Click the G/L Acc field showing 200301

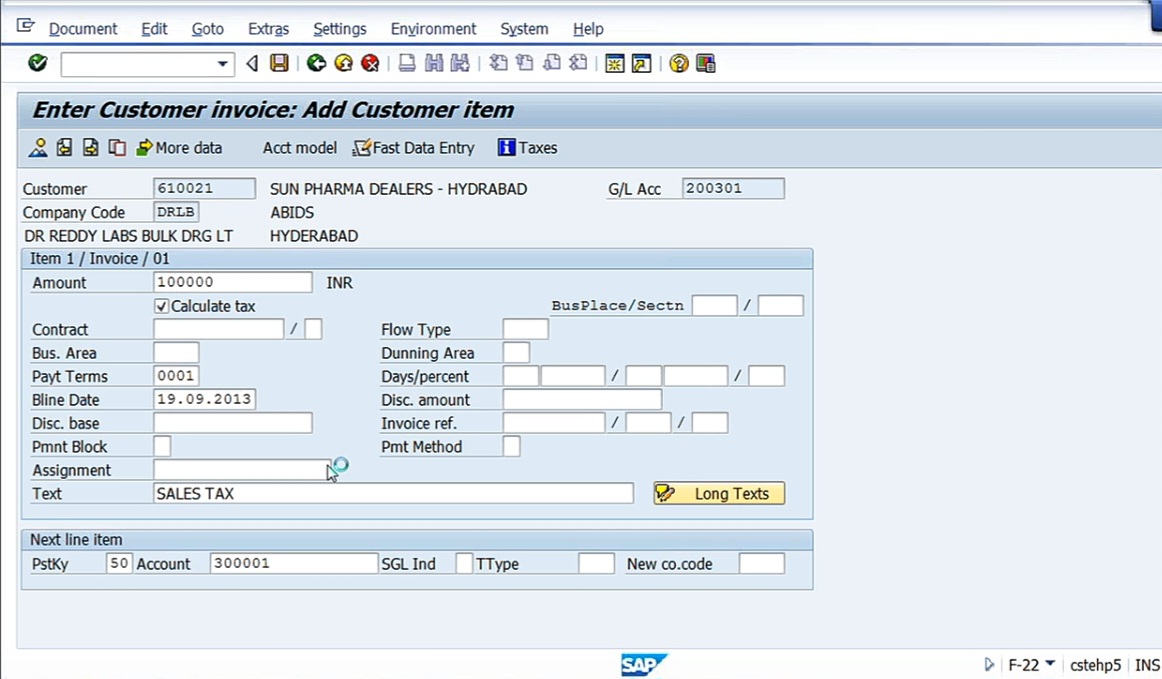click(x=733, y=188)
